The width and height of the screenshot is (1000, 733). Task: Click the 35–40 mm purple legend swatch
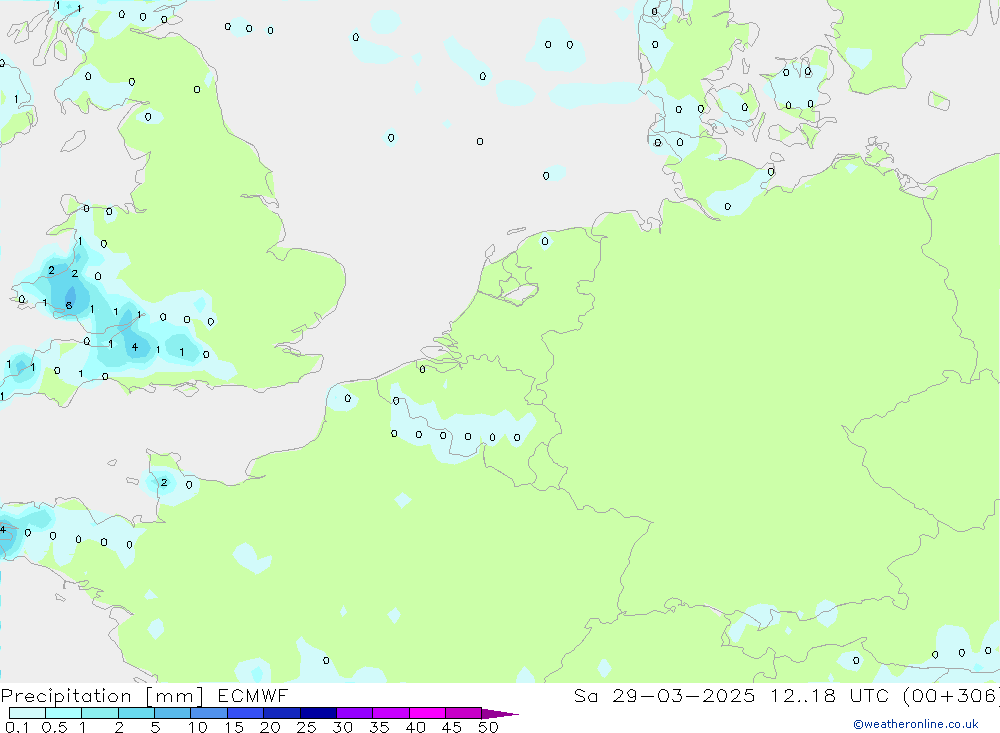point(391,713)
